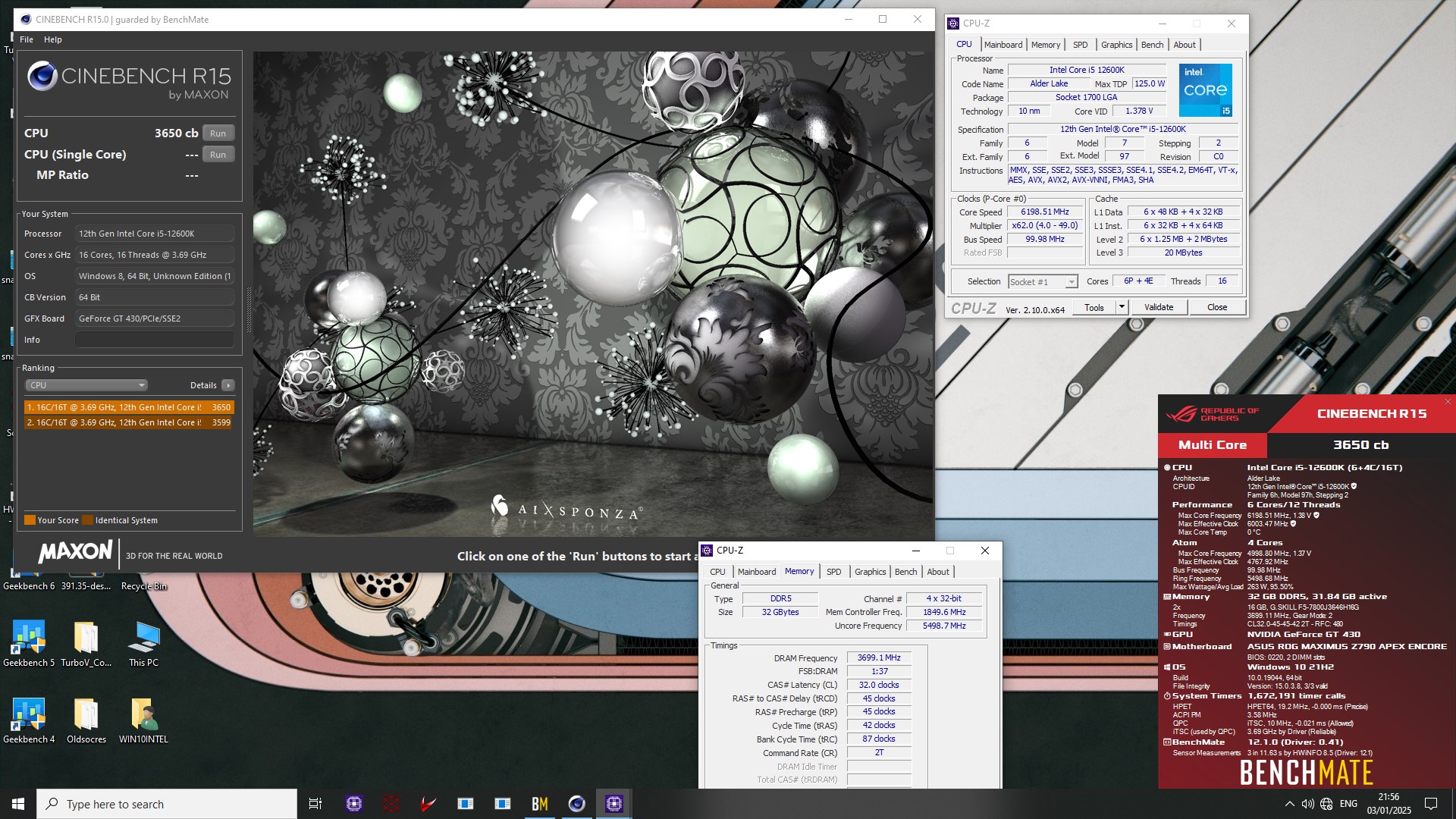Open SPD tab in lower CPU-Z window

click(833, 572)
